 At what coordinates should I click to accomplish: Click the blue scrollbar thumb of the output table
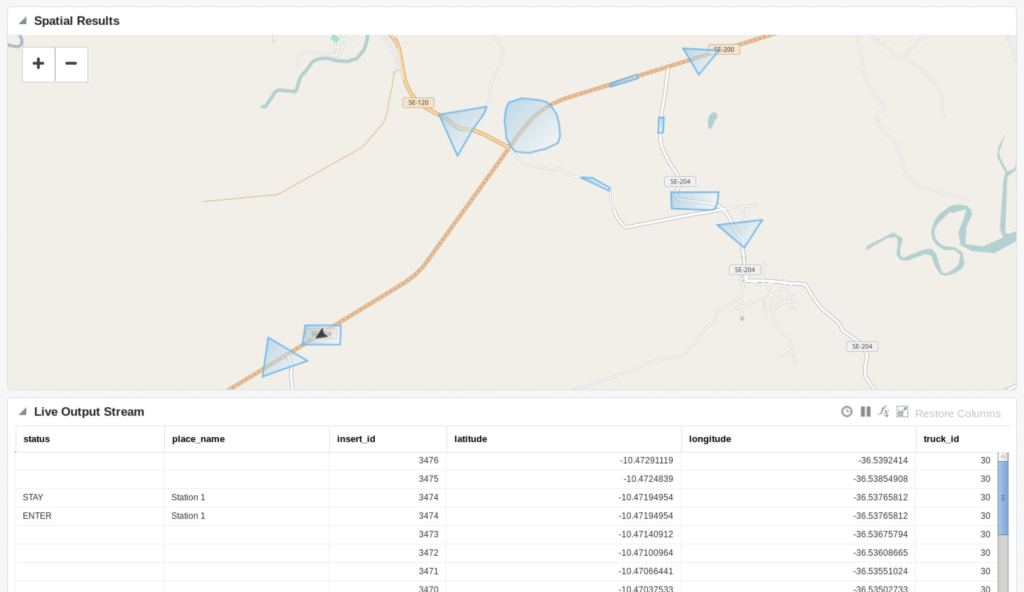click(1003, 498)
